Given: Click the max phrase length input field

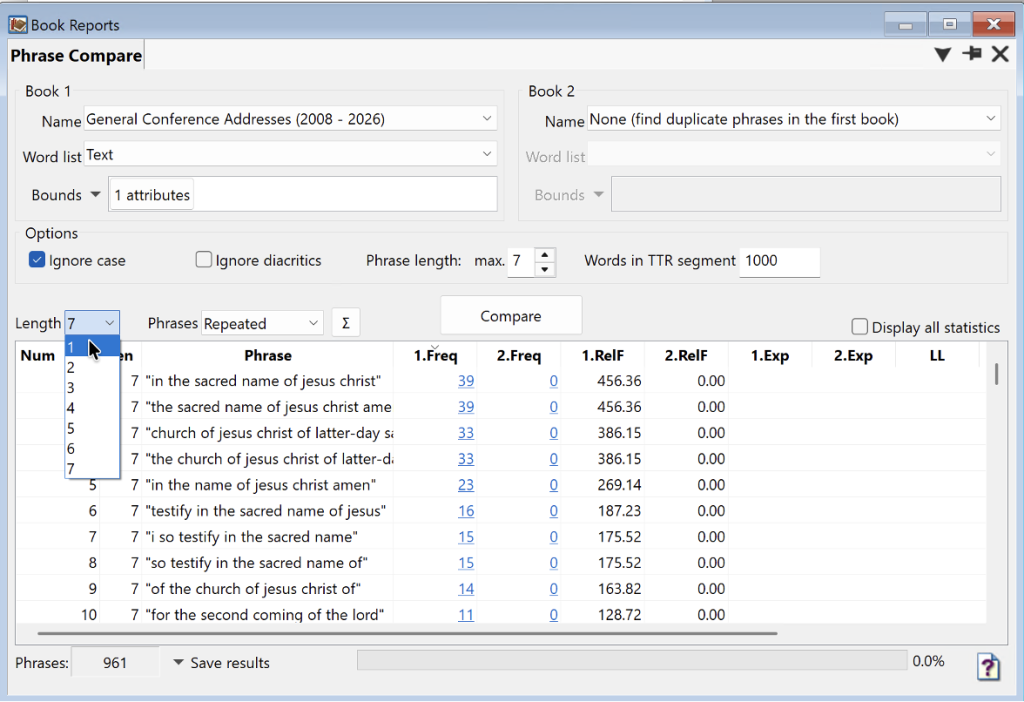Looking at the screenshot, I should (520, 261).
